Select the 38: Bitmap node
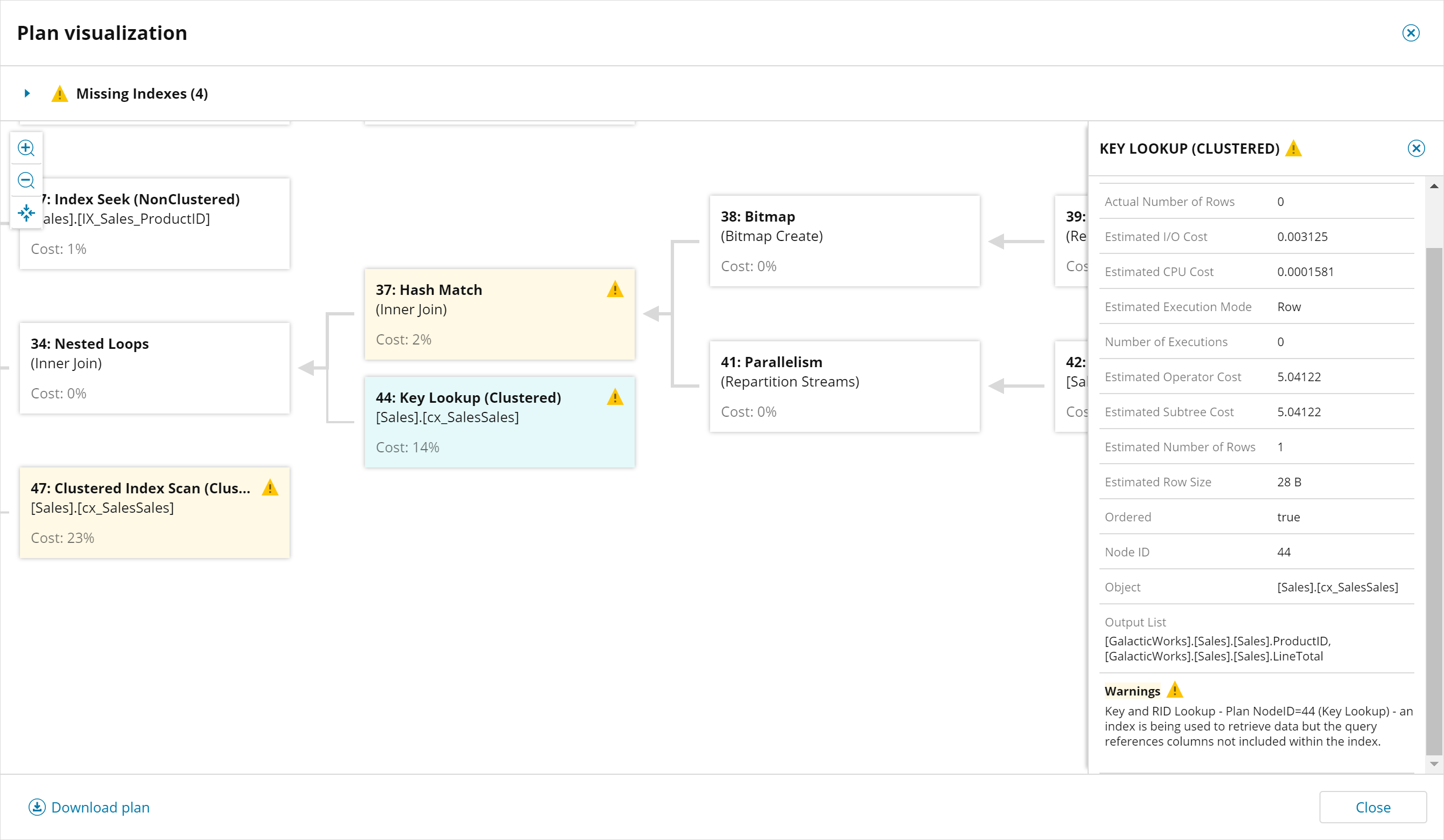Screen dimensions: 1444x840 (x=844, y=240)
